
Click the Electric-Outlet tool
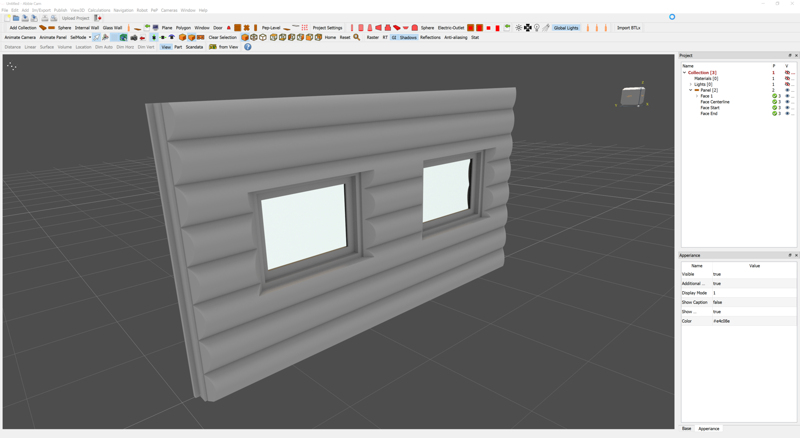(451, 28)
